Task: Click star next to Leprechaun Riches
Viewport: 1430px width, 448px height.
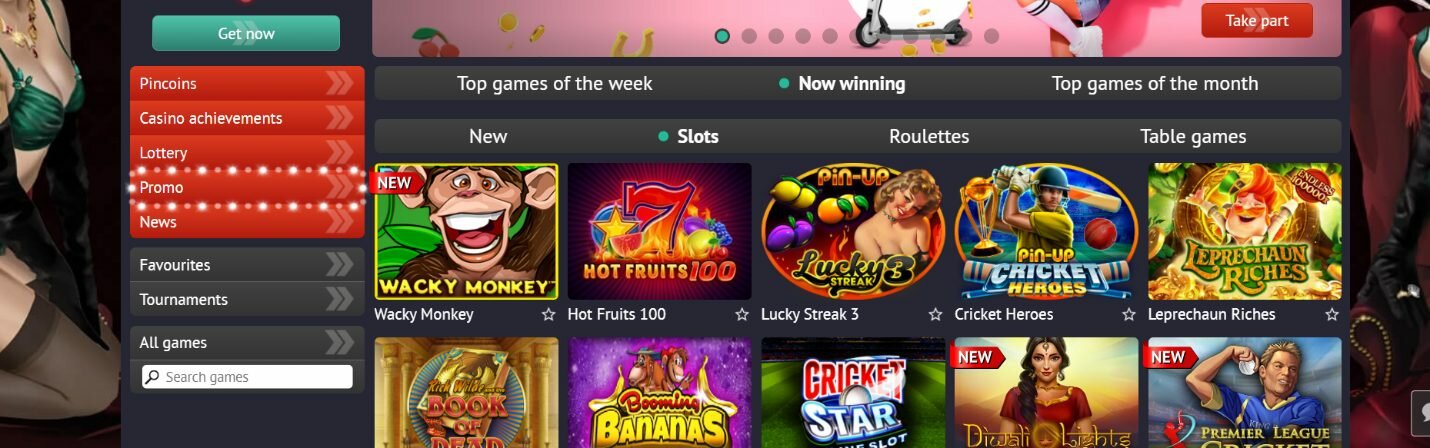Action: click(x=1332, y=315)
